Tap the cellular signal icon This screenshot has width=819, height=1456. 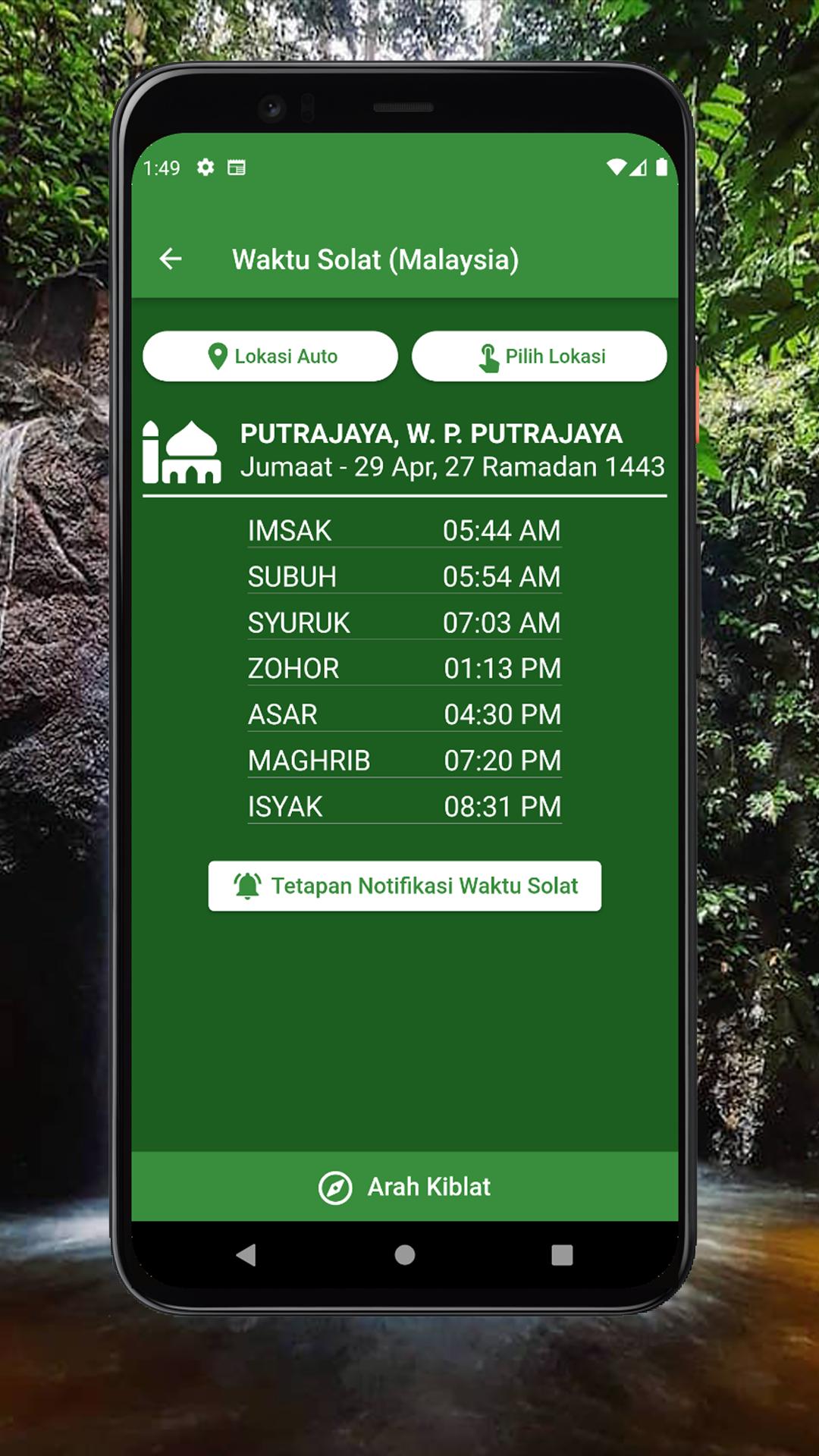tap(639, 168)
